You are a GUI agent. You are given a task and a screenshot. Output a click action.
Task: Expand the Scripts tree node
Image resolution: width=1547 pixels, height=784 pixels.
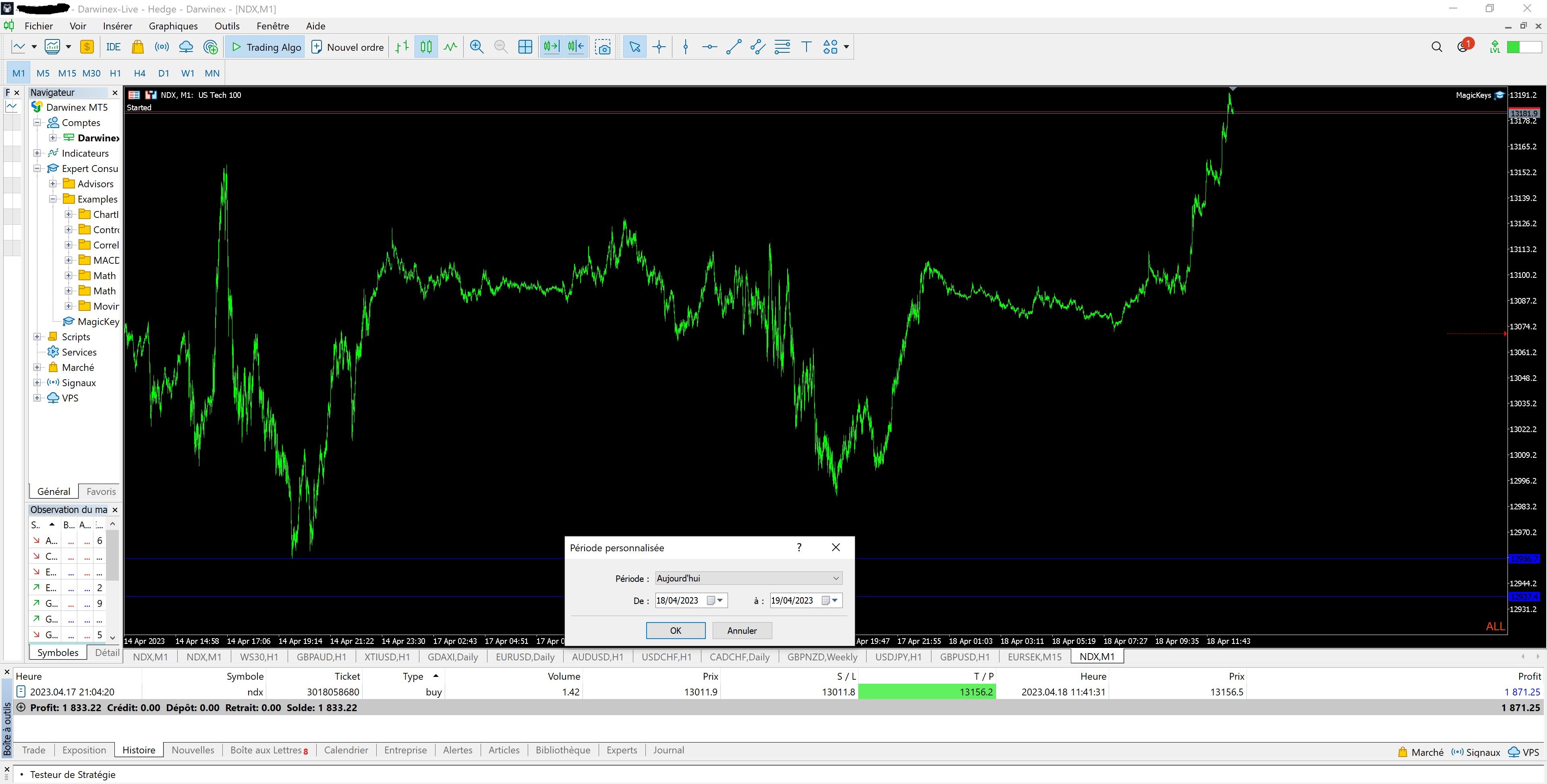pyautogui.click(x=37, y=337)
